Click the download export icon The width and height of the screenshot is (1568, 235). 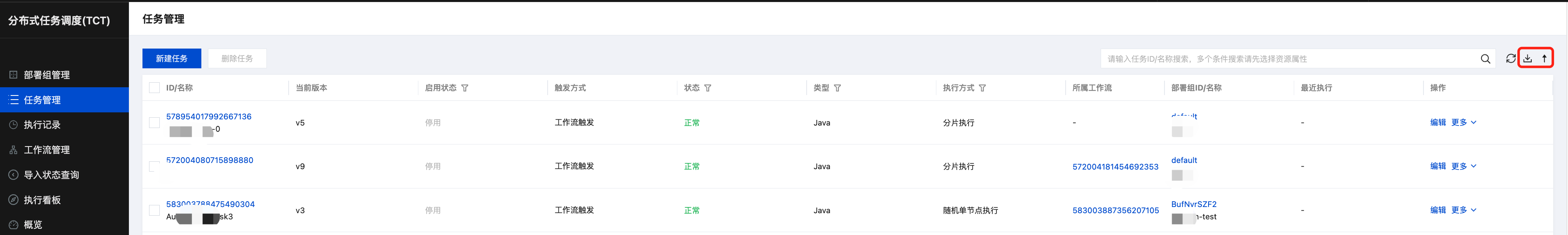click(1528, 58)
